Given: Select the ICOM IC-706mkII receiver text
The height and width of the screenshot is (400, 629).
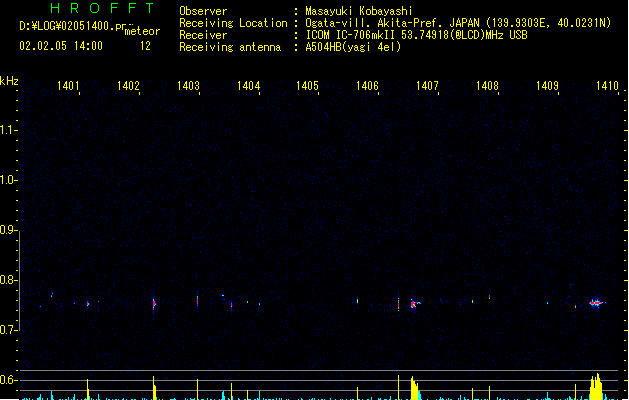Looking at the screenshot, I should (352, 35).
